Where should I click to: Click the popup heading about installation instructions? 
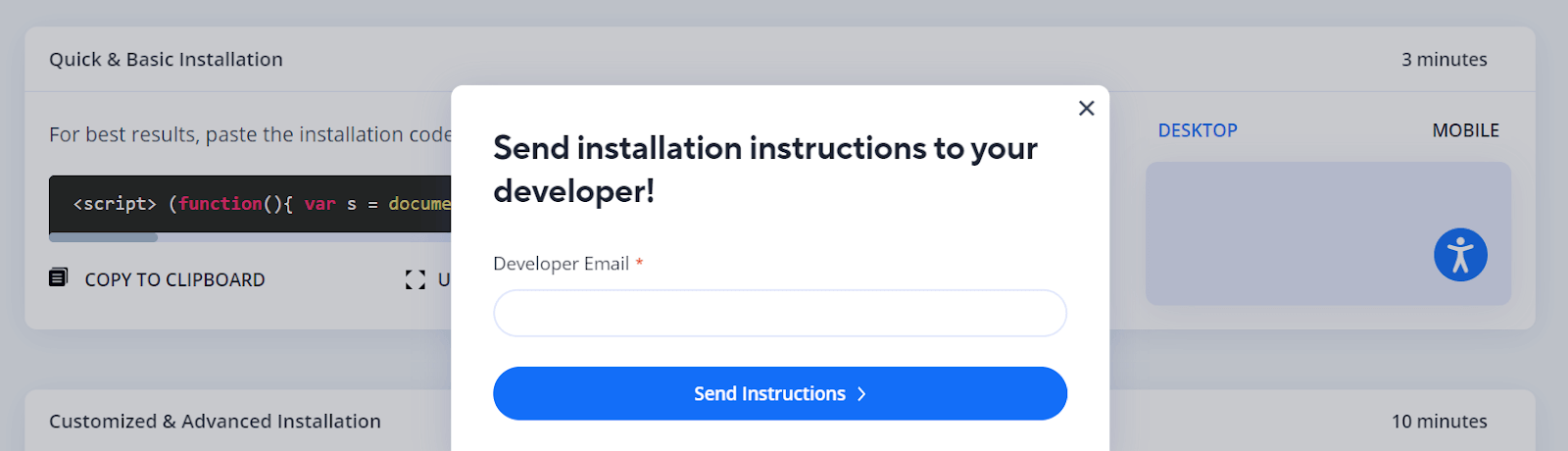coord(764,169)
